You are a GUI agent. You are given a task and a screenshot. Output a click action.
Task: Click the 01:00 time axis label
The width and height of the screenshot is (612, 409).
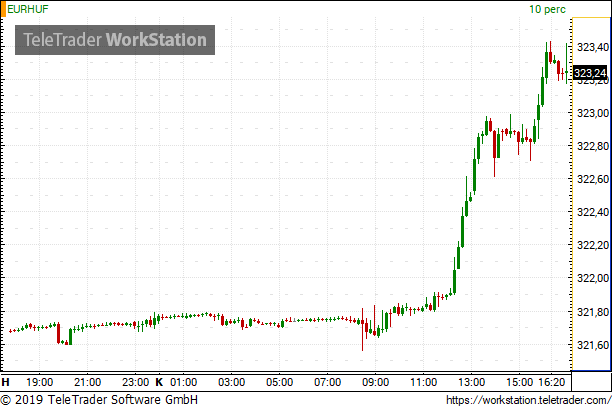[x=183, y=382]
